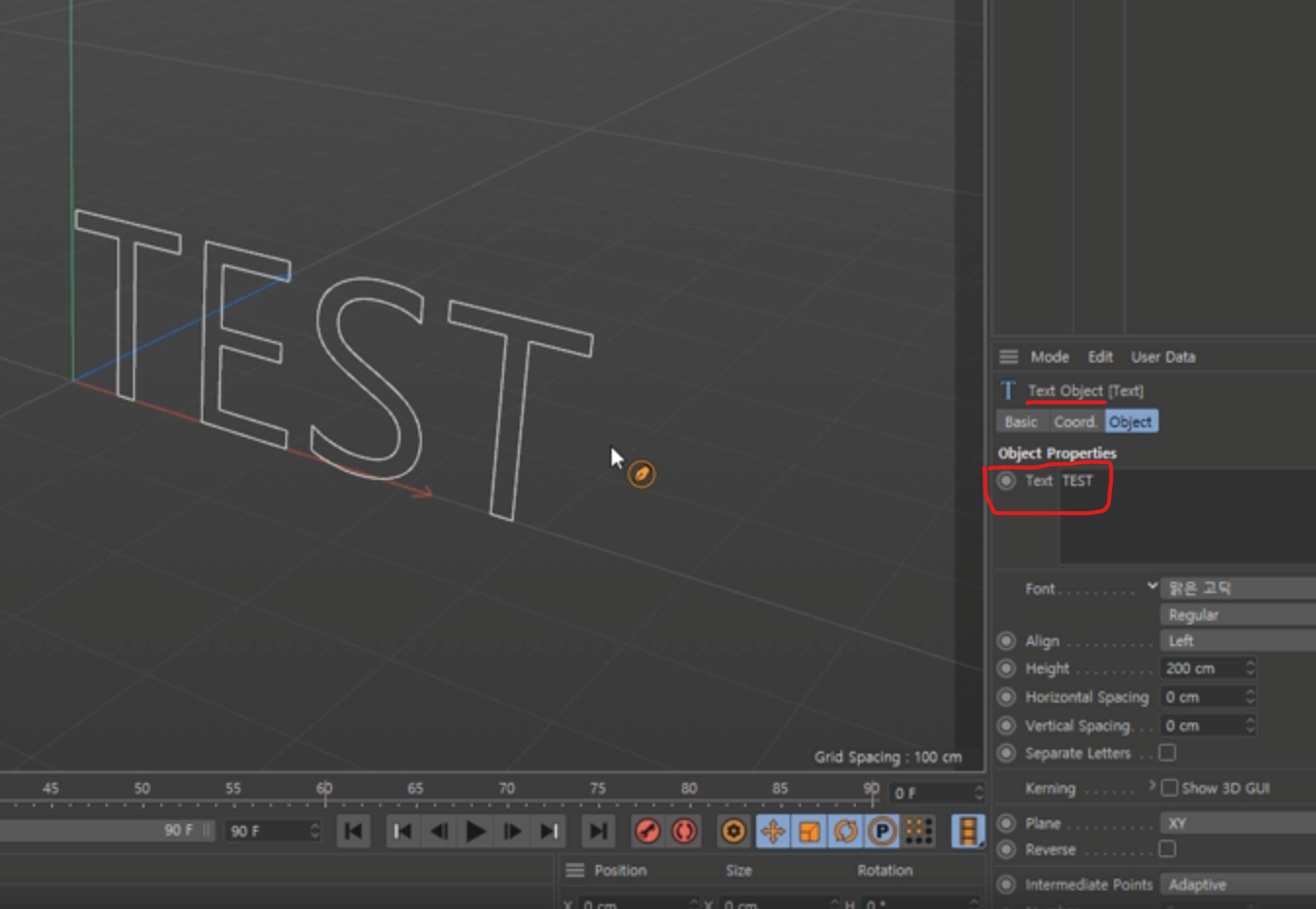Toggle the Vertical Spacing animation dot
The image size is (1316, 909).
(1005, 725)
